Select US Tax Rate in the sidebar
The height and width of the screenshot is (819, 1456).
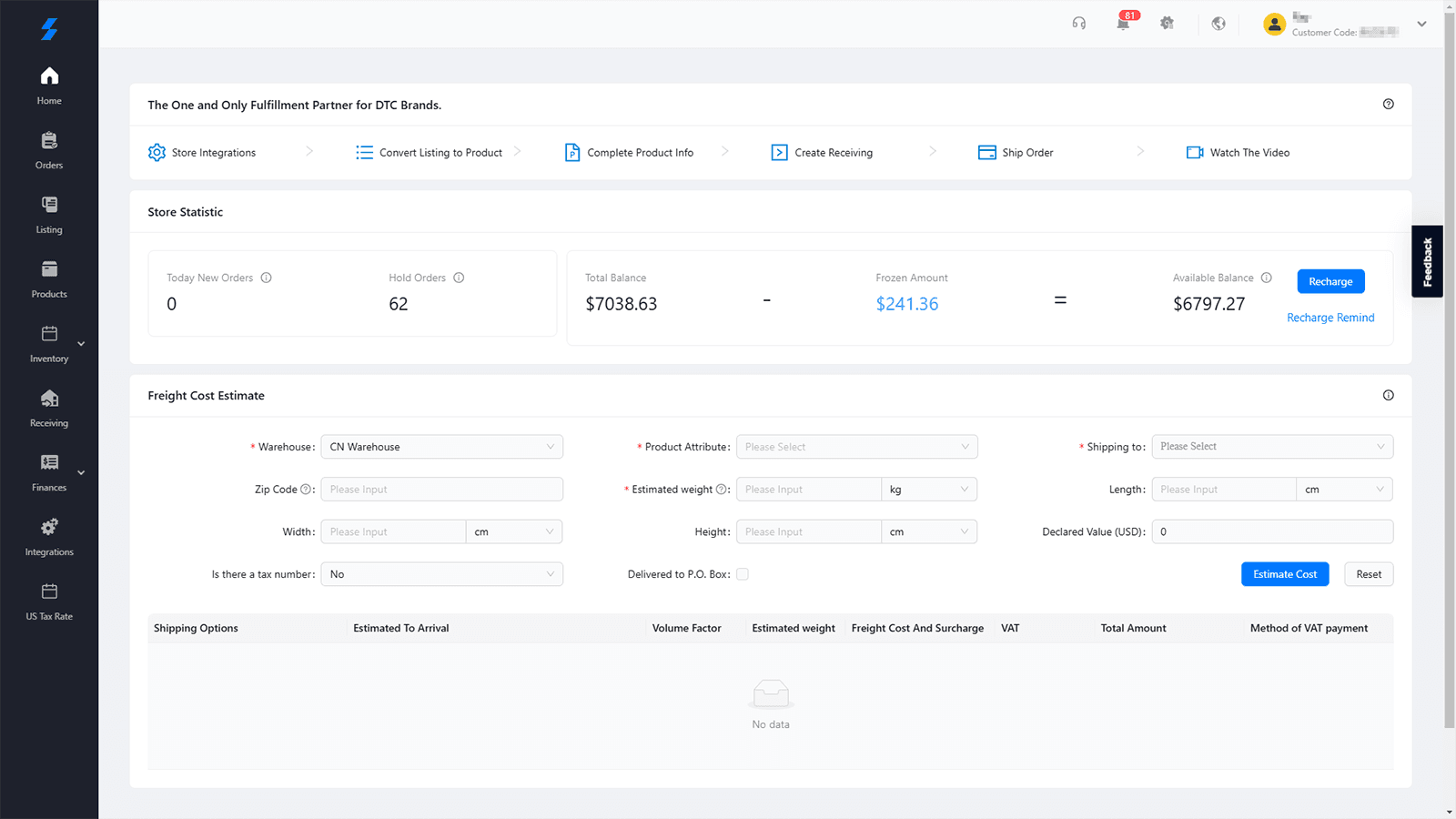pyautogui.click(x=49, y=602)
